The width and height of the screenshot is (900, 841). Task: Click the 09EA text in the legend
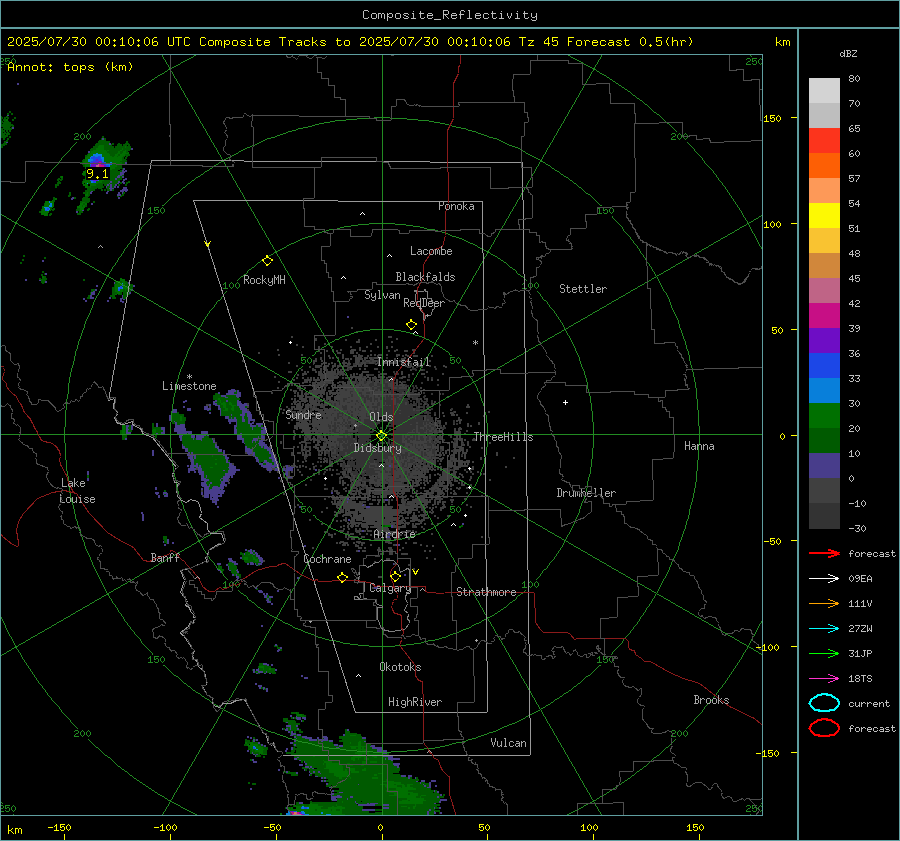click(x=860, y=579)
